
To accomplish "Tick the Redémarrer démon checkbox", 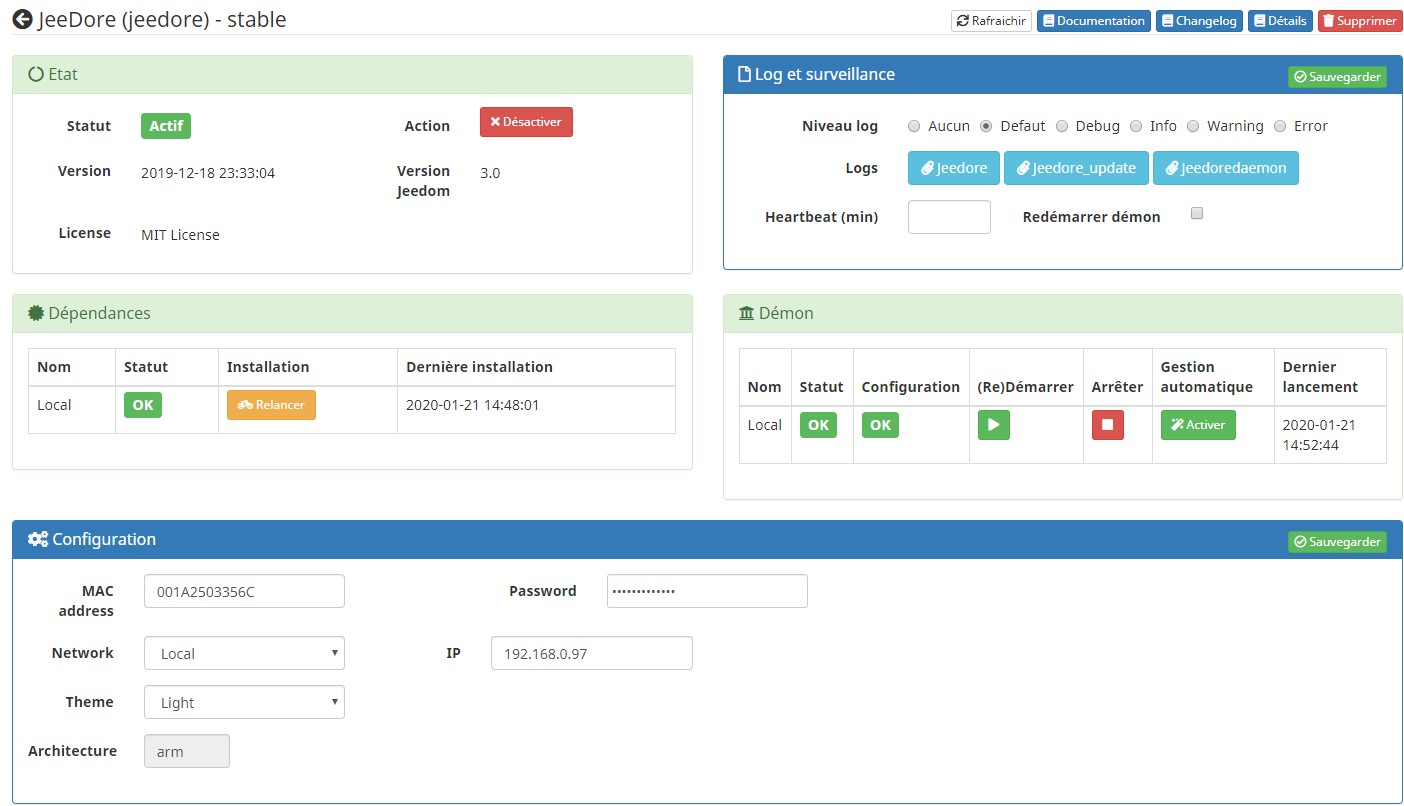I will (1197, 213).
